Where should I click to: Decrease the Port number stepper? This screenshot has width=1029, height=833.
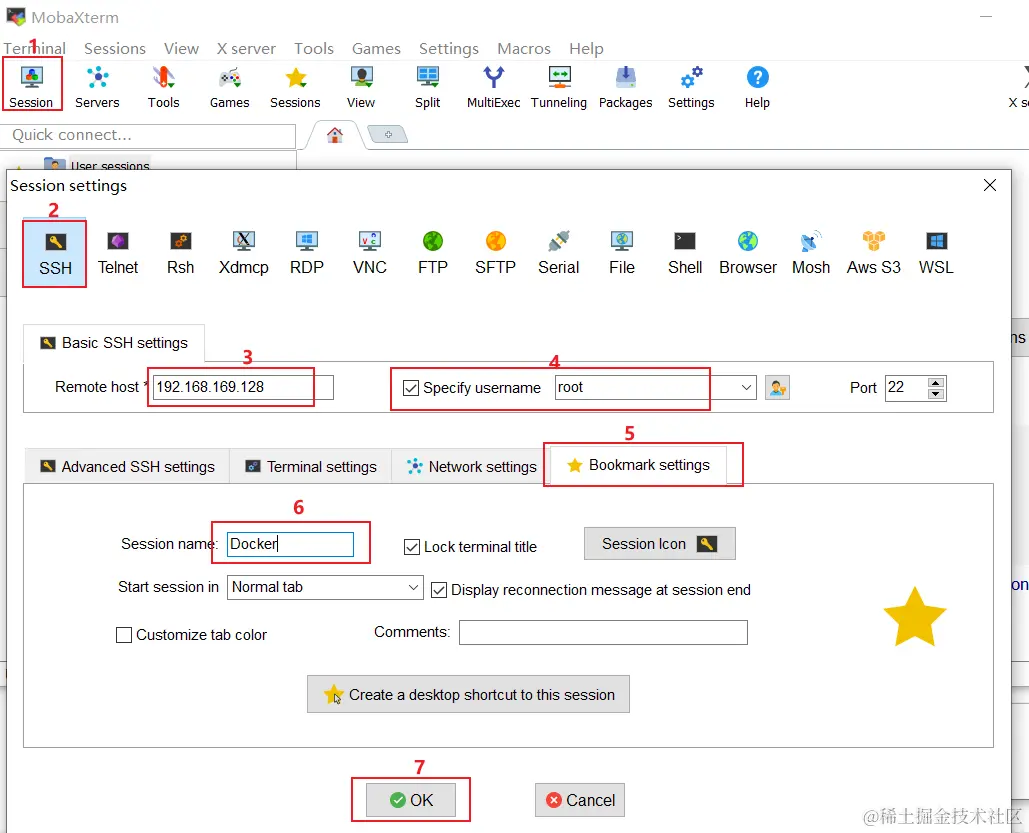pos(936,394)
